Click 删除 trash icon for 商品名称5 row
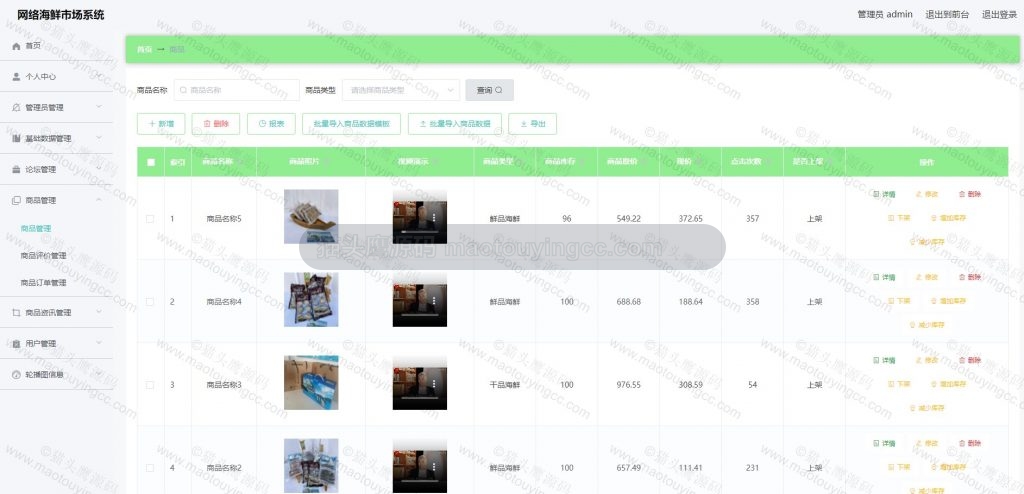Image resolution: width=1024 pixels, height=494 pixels. tap(961, 194)
